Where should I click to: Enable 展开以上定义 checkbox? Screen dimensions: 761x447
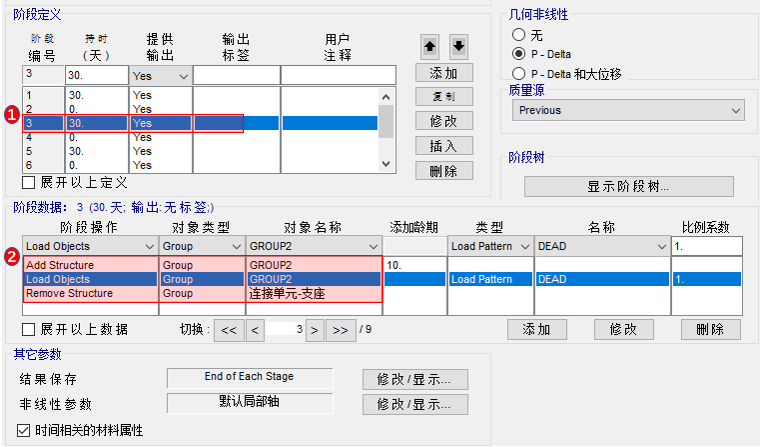pyautogui.click(x=29, y=182)
